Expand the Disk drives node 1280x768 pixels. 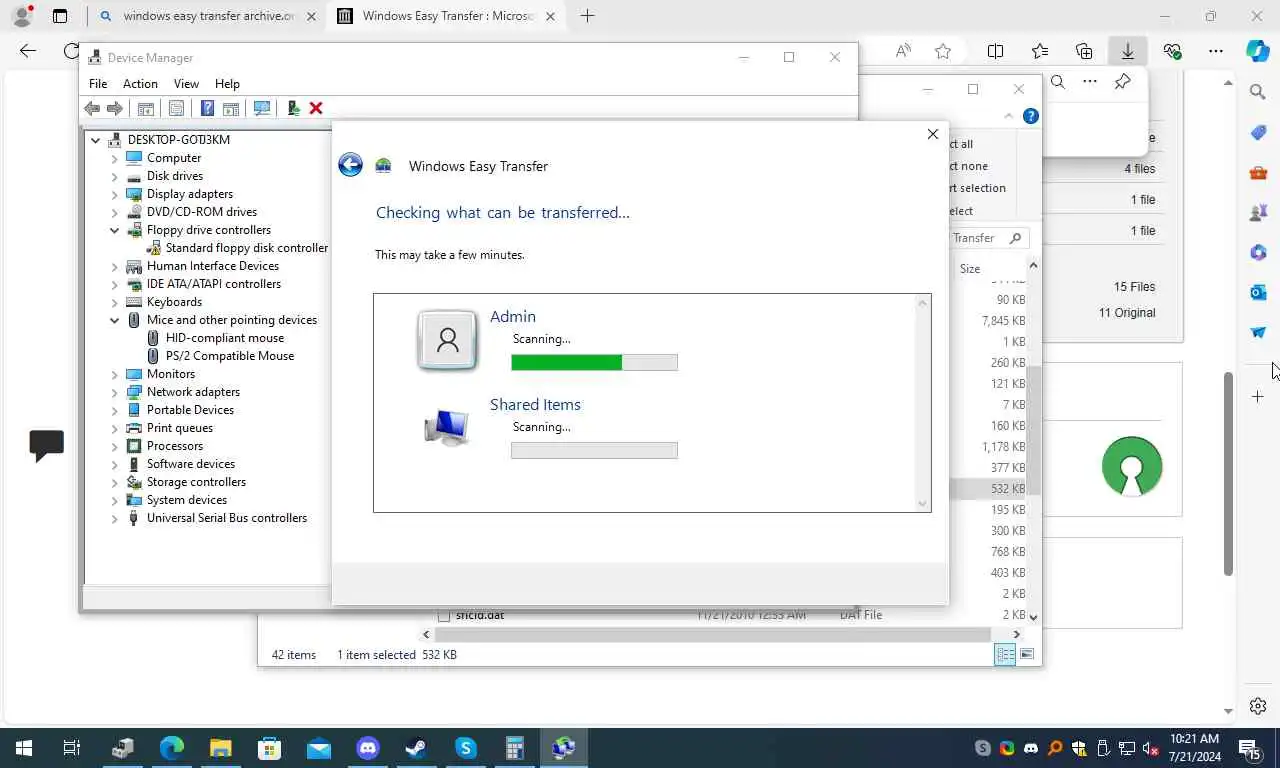click(x=115, y=176)
